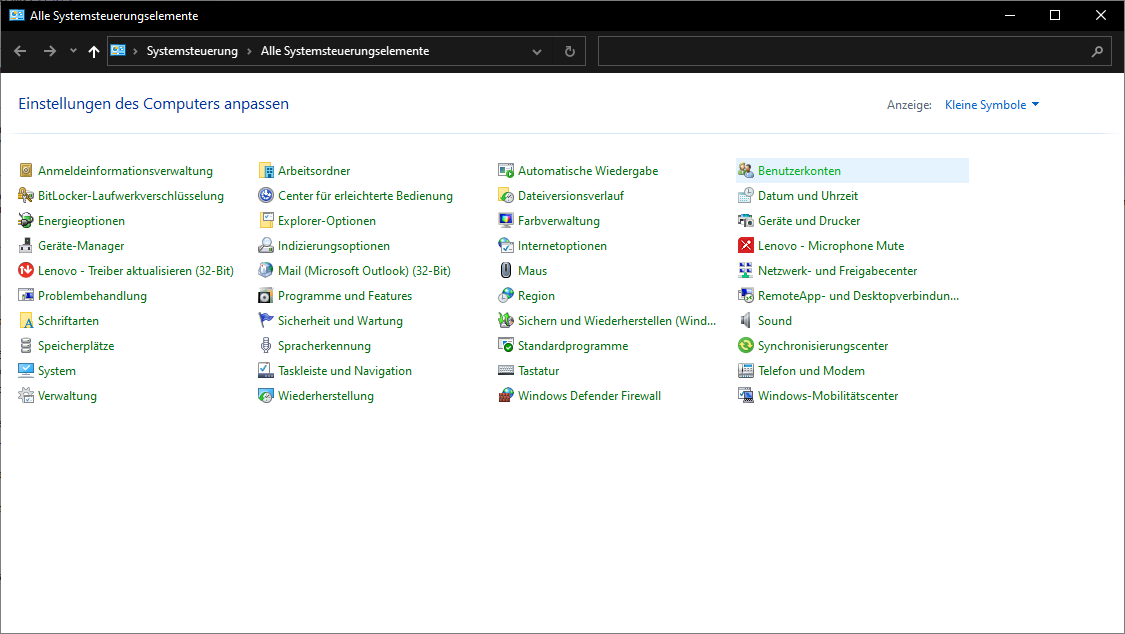Click the Windows Defender Firewall icon

click(507, 396)
